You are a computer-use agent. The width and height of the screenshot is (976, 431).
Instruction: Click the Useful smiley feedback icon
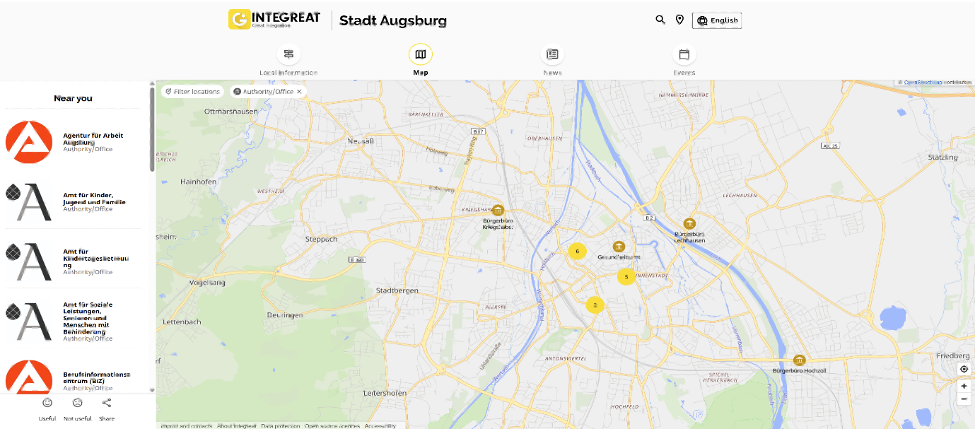click(x=47, y=403)
